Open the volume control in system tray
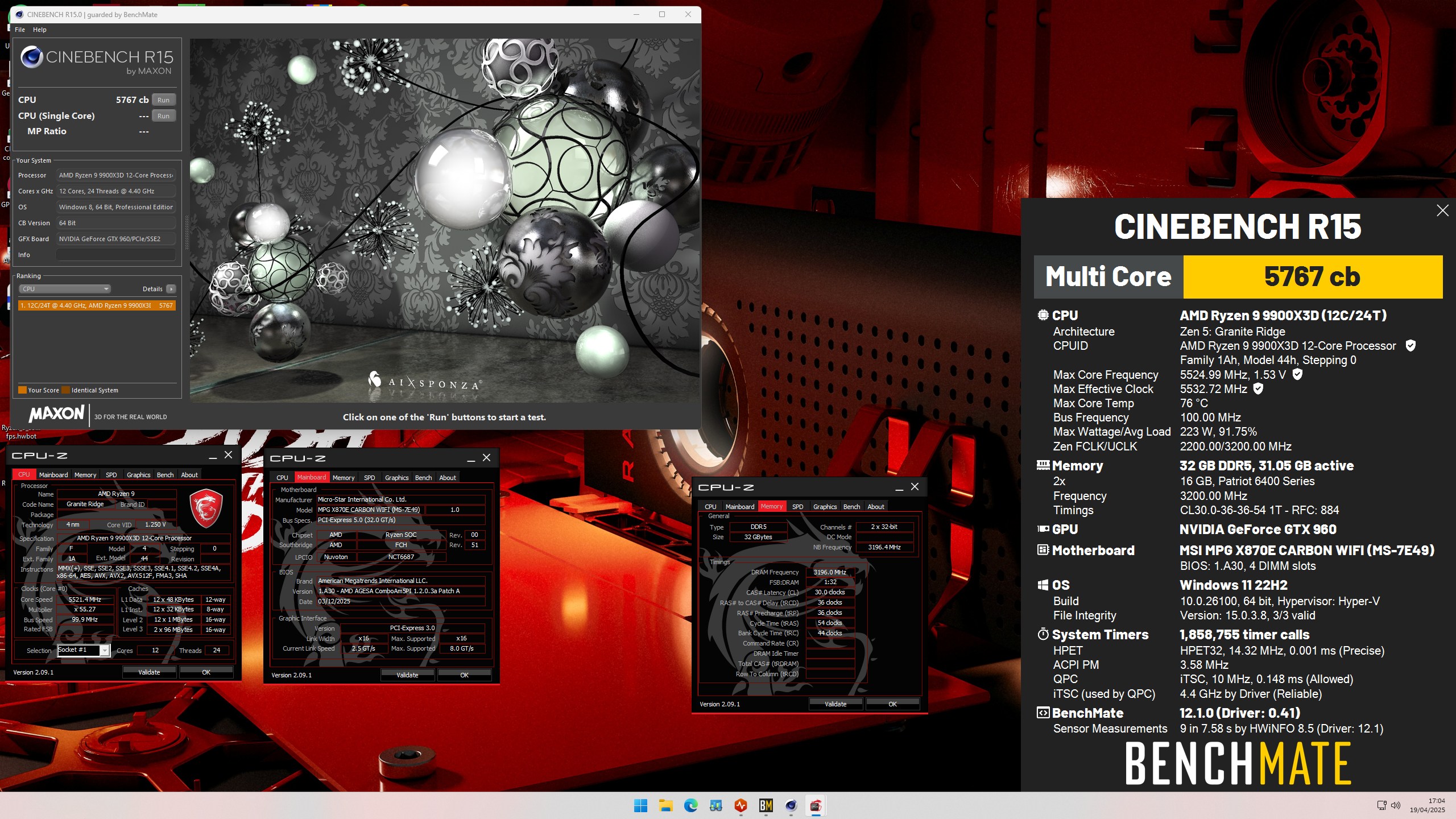The height and width of the screenshot is (819, 1456). [x=1395, y=805]
